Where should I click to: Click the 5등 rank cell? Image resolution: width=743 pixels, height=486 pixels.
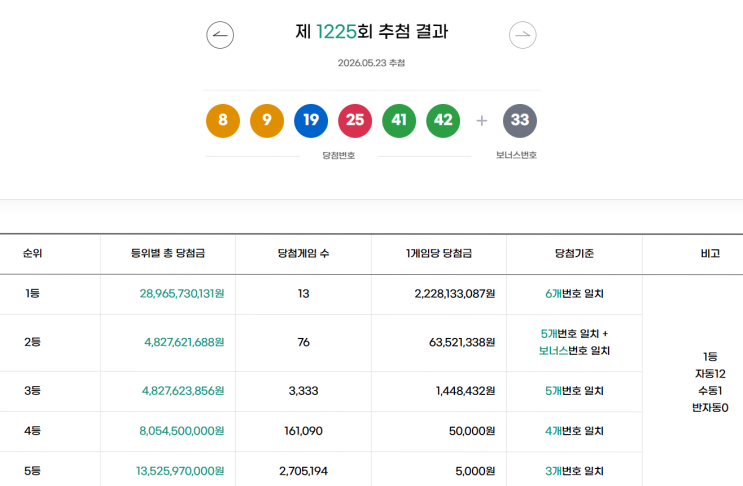point(32,471)
